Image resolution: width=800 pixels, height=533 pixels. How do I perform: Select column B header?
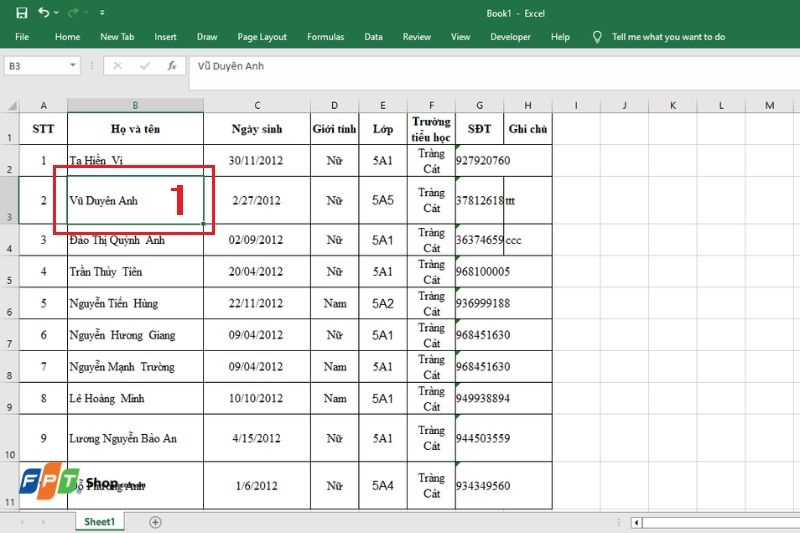(x=135, y=106)
